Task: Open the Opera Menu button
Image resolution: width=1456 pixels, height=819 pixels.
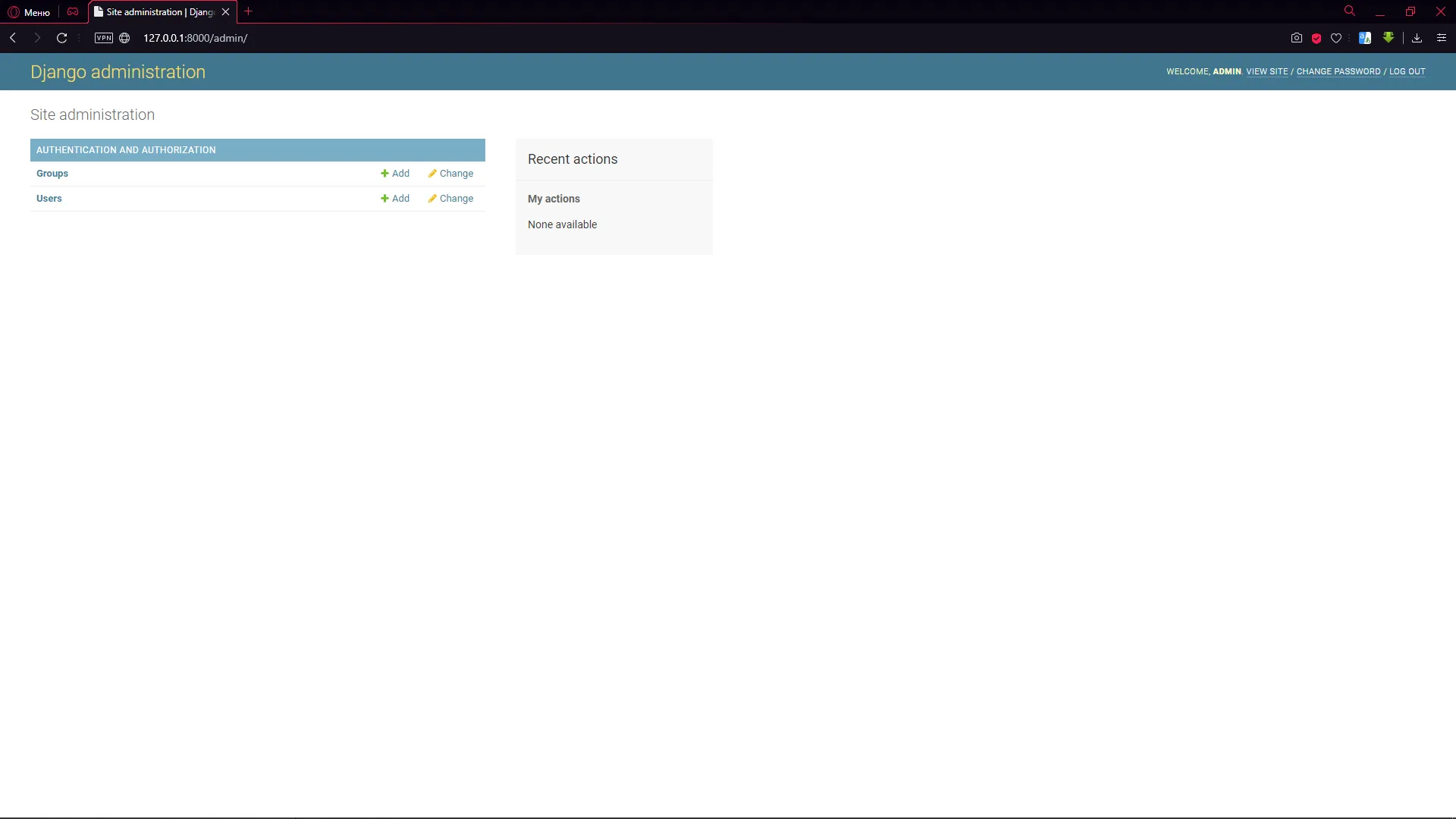Action: pyautogui.click(x=29, y=12)
